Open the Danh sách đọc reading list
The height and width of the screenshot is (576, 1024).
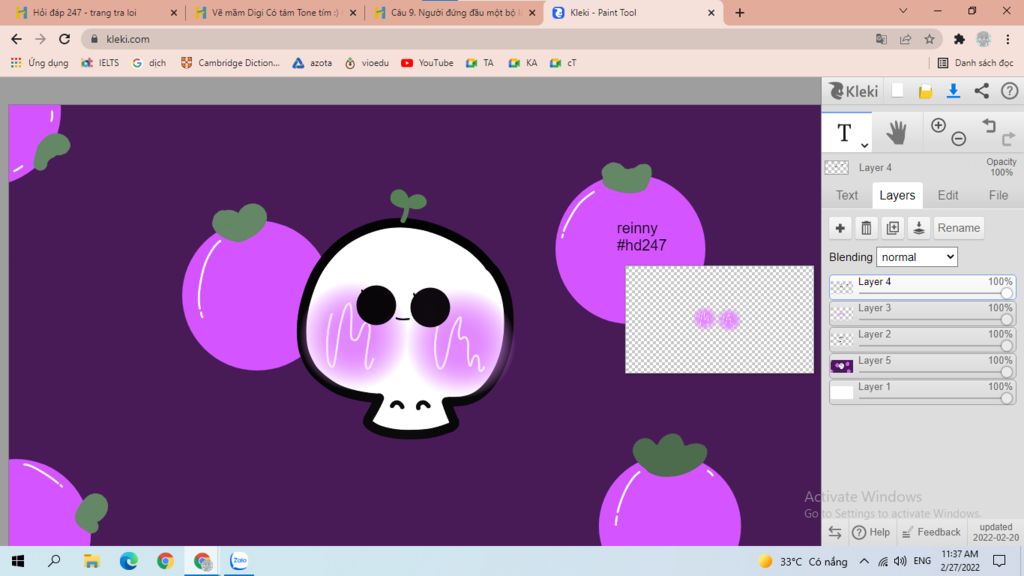tap(976, 63)
